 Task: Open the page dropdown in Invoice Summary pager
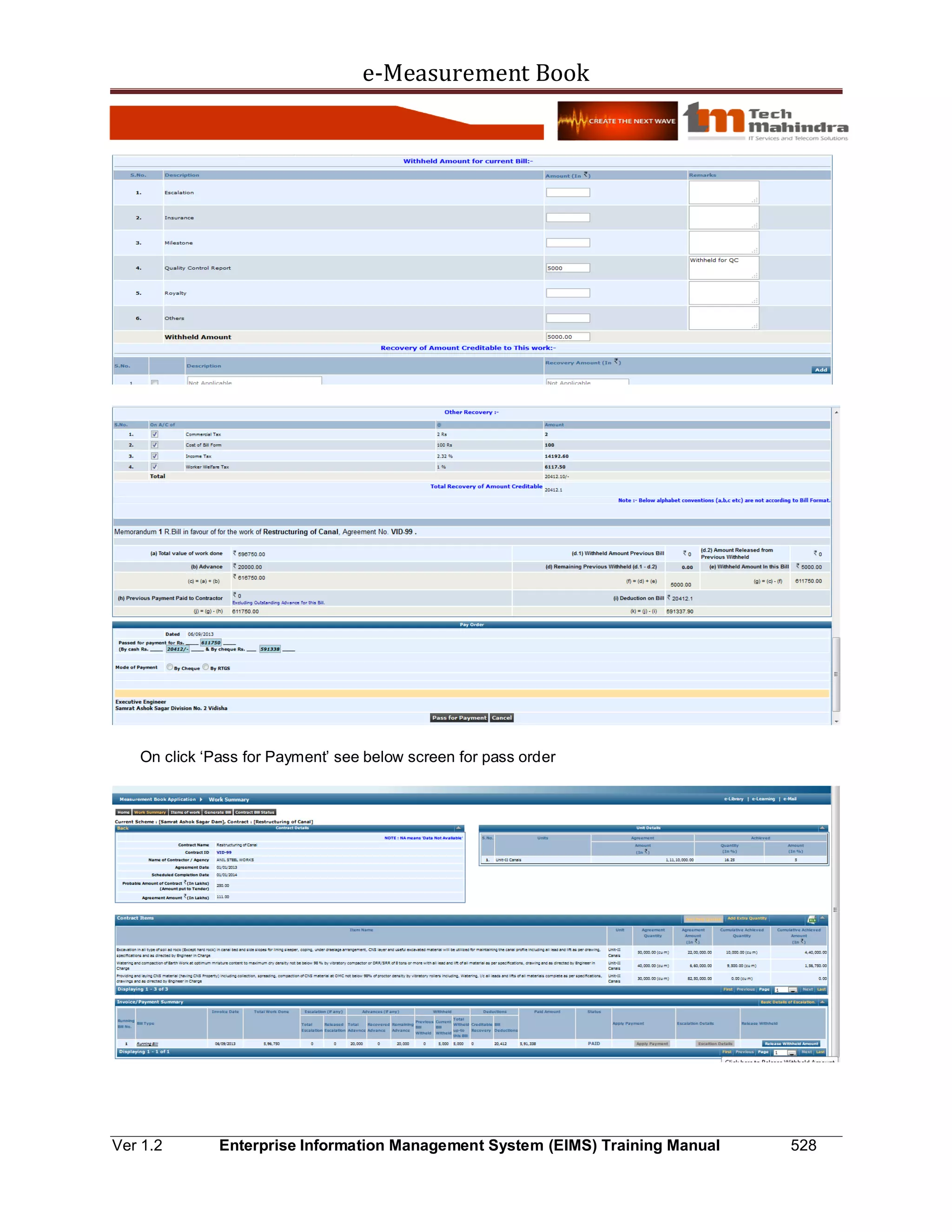click(x=792, y=1053)
